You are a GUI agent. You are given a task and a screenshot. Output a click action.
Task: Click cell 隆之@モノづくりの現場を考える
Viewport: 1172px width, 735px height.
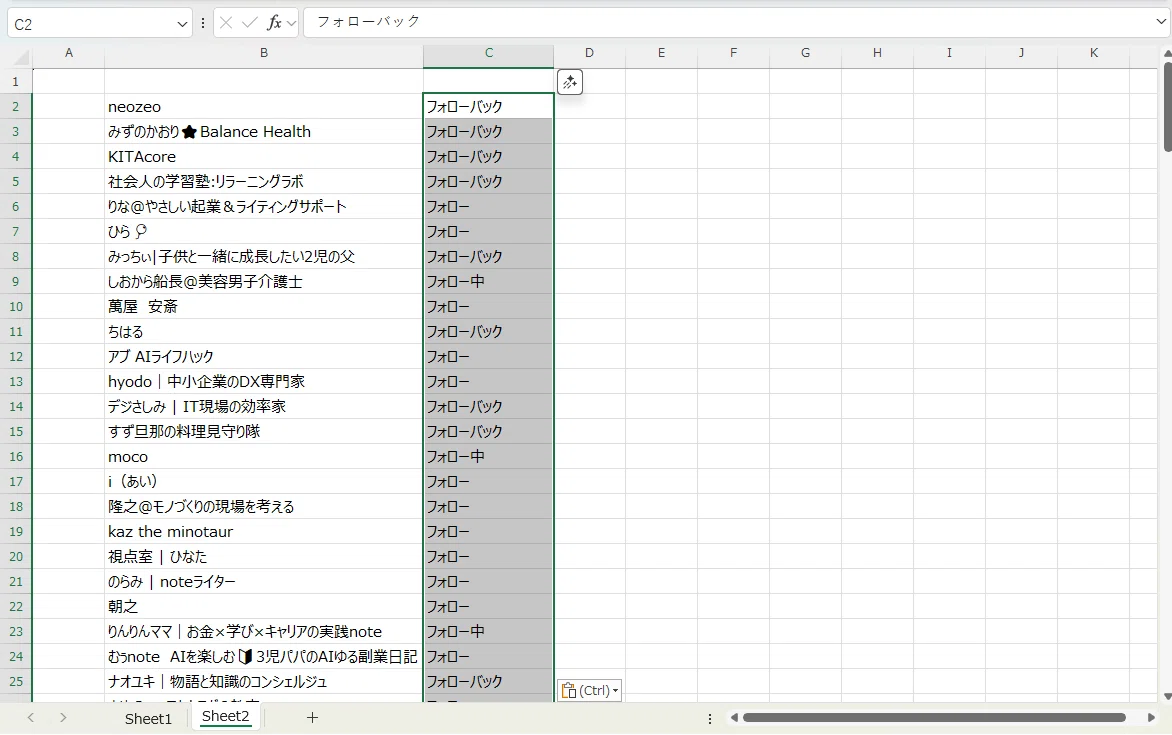[264, 507]
